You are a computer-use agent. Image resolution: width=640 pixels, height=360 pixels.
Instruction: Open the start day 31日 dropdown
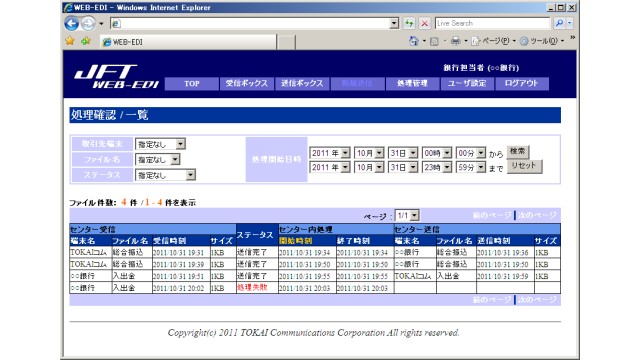pyautogui.click(x=402, y=153)
